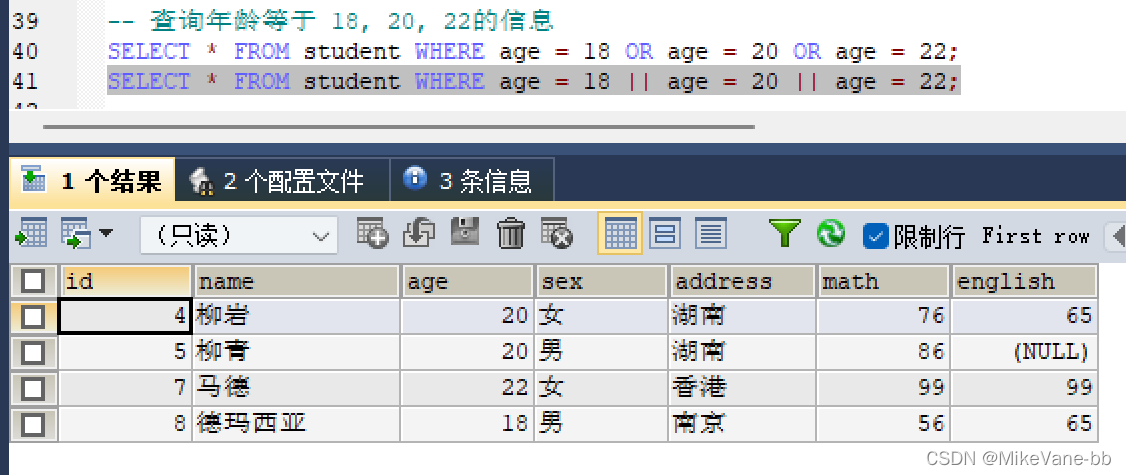The height and width of the screenshot is (475, 1126).
Task: Check the row checkbox for 德玛西亚
Action: [34, 424]
